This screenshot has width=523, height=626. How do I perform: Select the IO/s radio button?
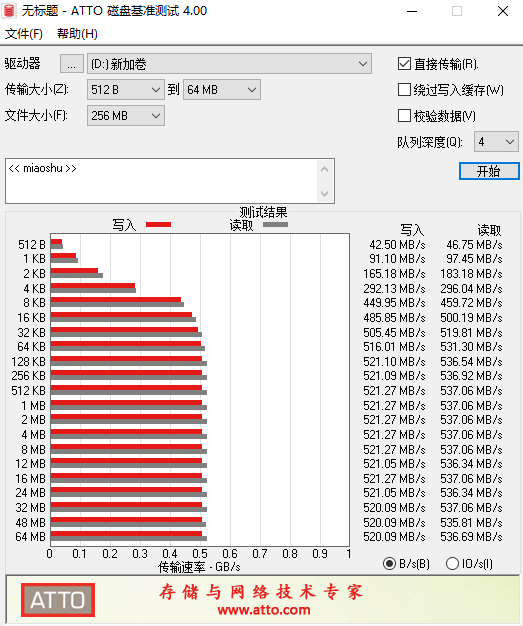point(452,563)
